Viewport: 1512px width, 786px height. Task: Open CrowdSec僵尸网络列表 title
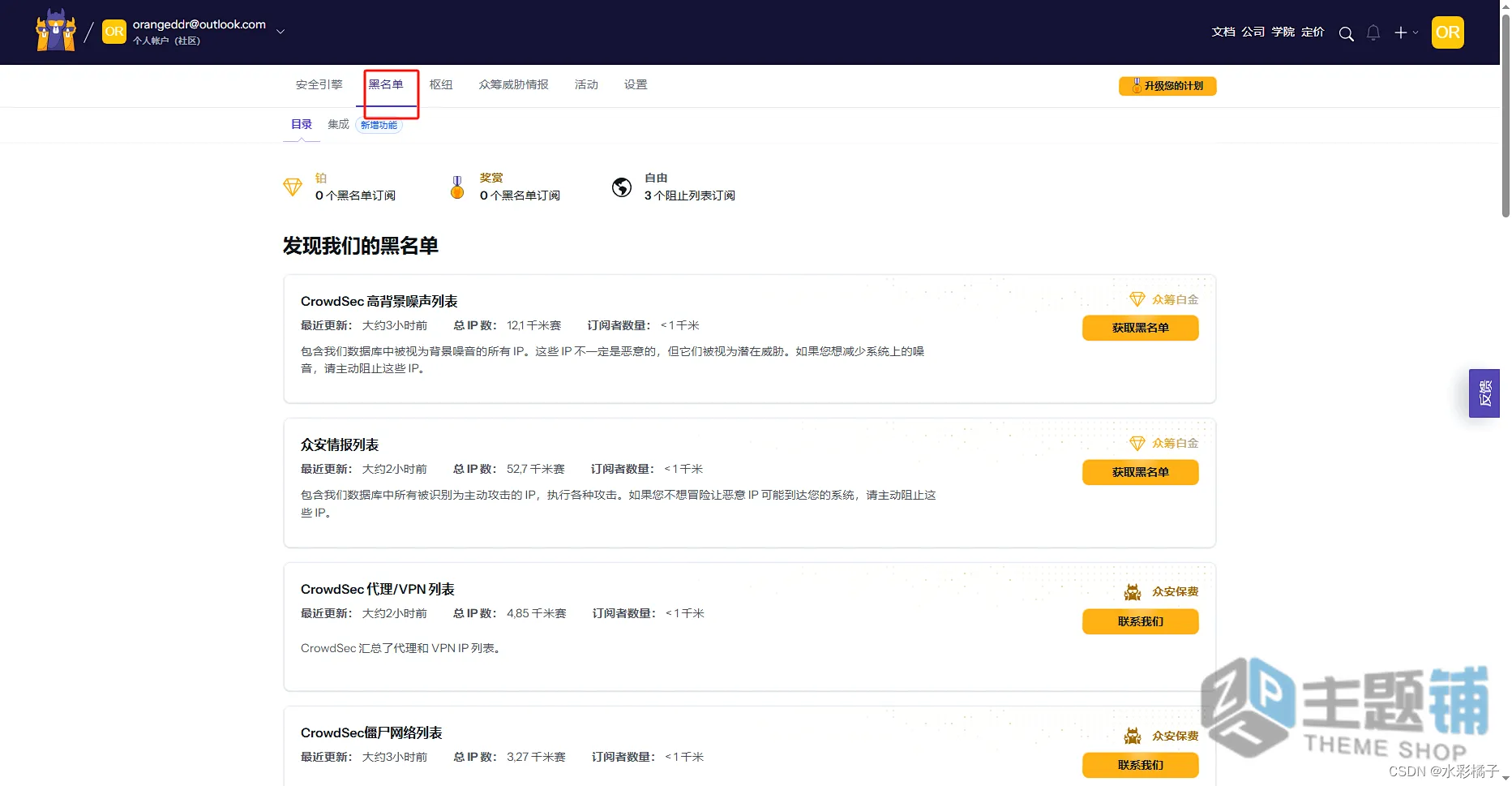[371, 732]
